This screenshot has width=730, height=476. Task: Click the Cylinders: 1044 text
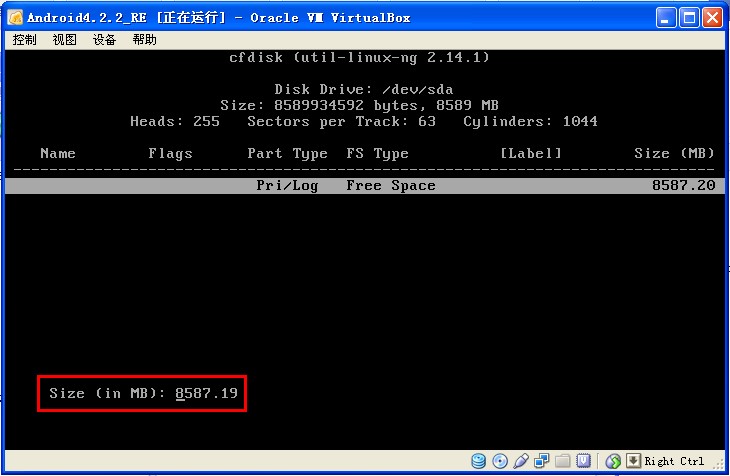coord(530,122)
